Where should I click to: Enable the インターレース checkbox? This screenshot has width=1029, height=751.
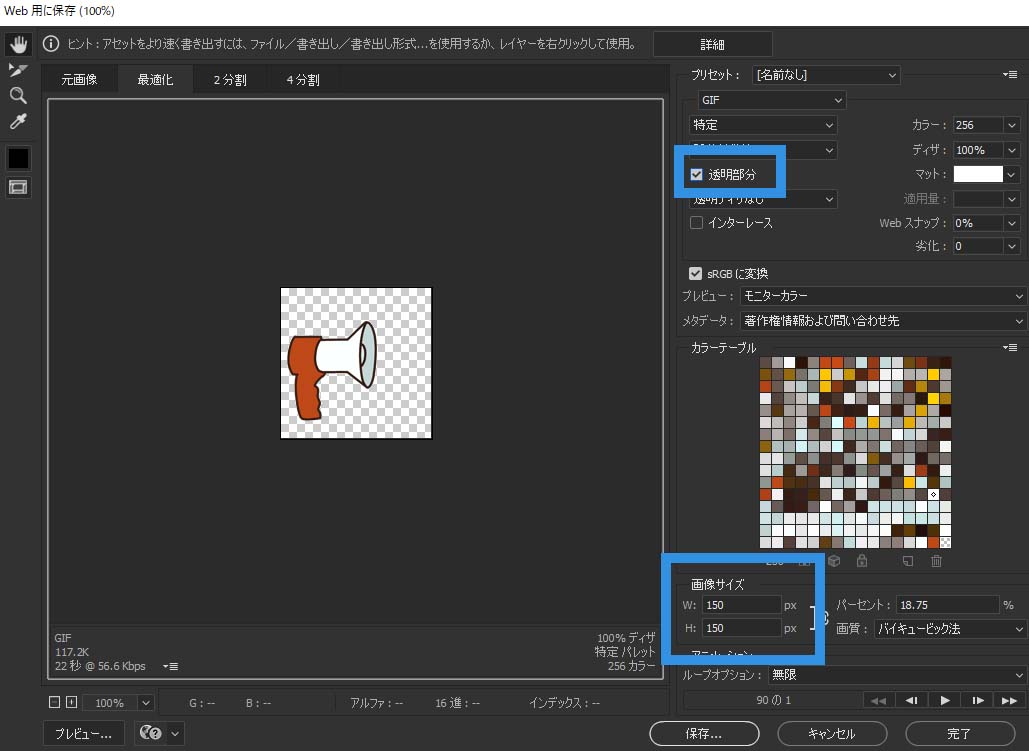697,223
